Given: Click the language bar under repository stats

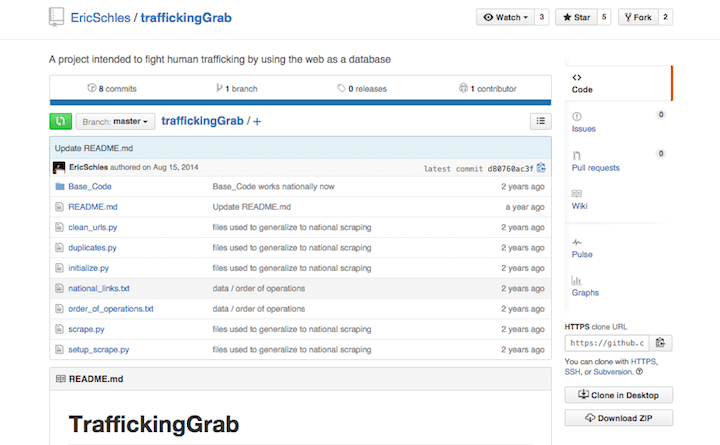Looking at the screenshot, I should [300, 102].
